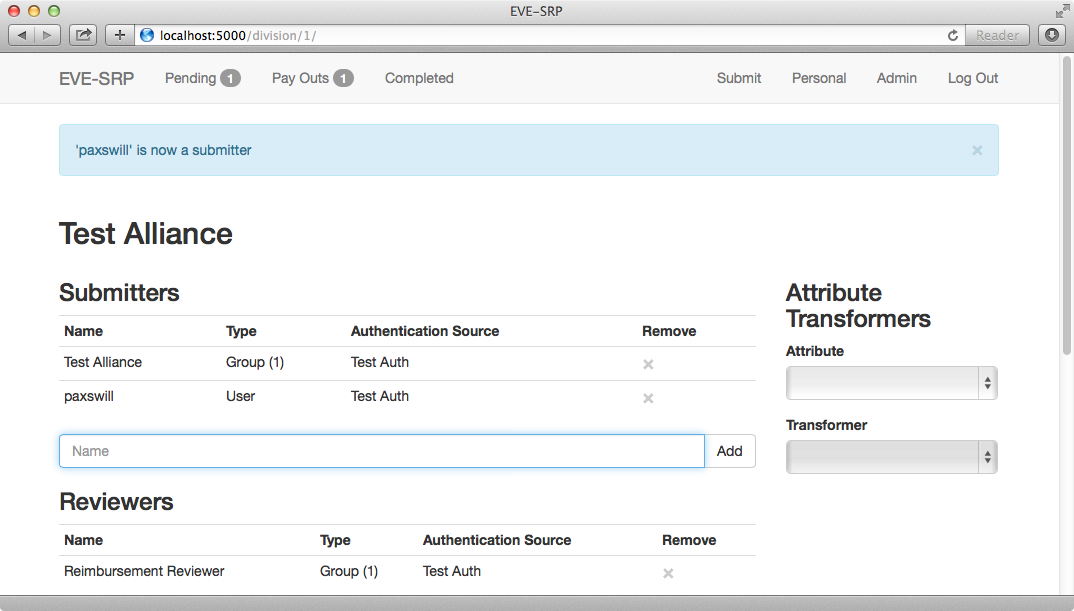Viewport: 1074px width, 611px height.
Task: Click the 'paxswill' name cell
Action: click(89, 396)
